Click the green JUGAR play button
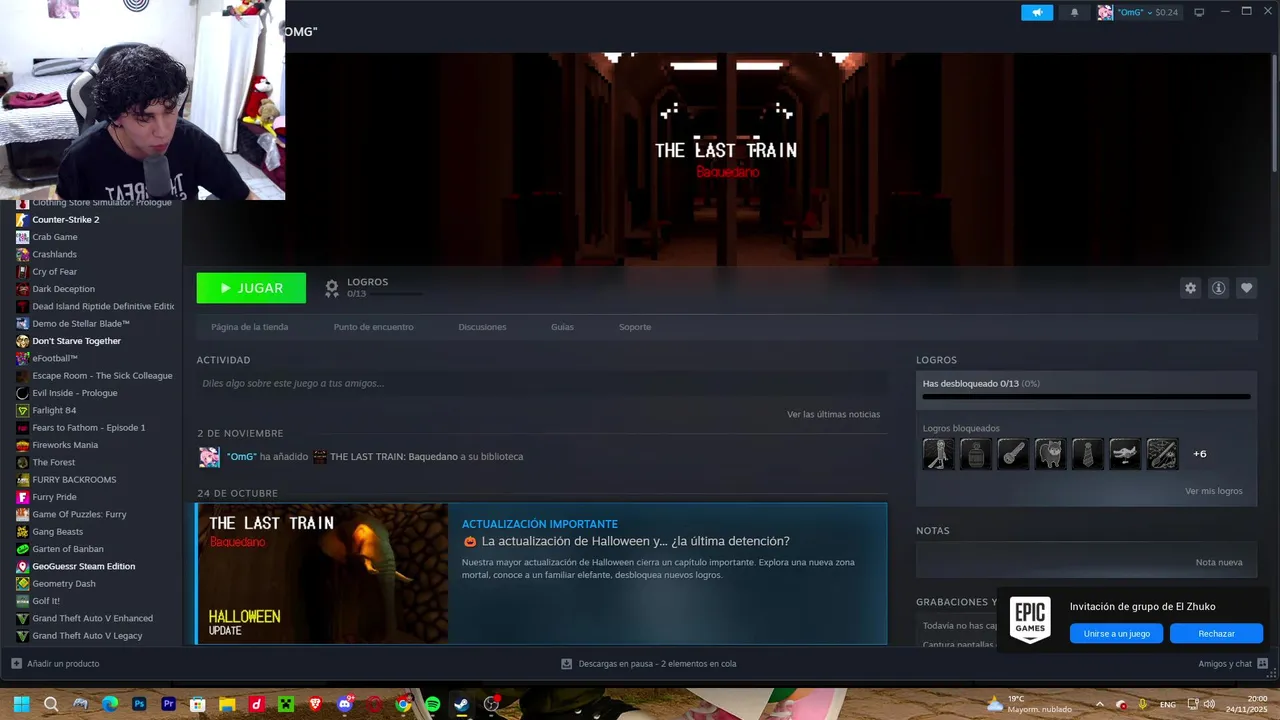Screen dimensions: 1280x720 [x=251, y=288]
